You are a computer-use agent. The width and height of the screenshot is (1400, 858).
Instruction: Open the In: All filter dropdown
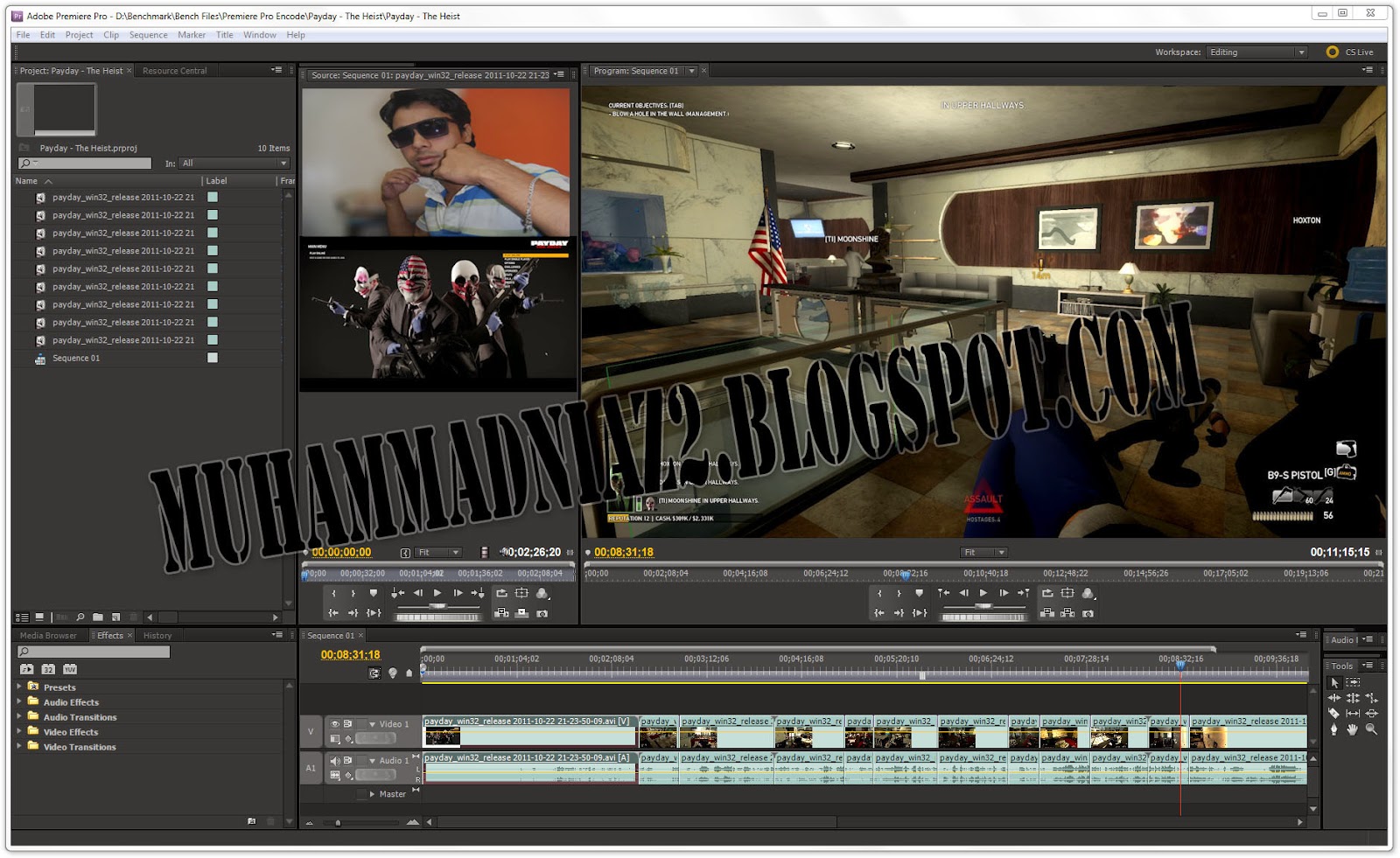(234, 164)
